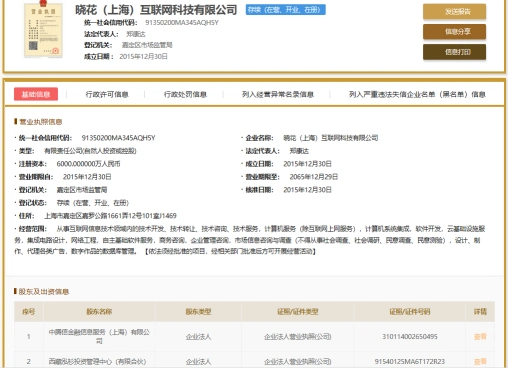This screenshot has width=508, height=369.
Task: Select the 基础信息 tab
Action: coord(36,94)
